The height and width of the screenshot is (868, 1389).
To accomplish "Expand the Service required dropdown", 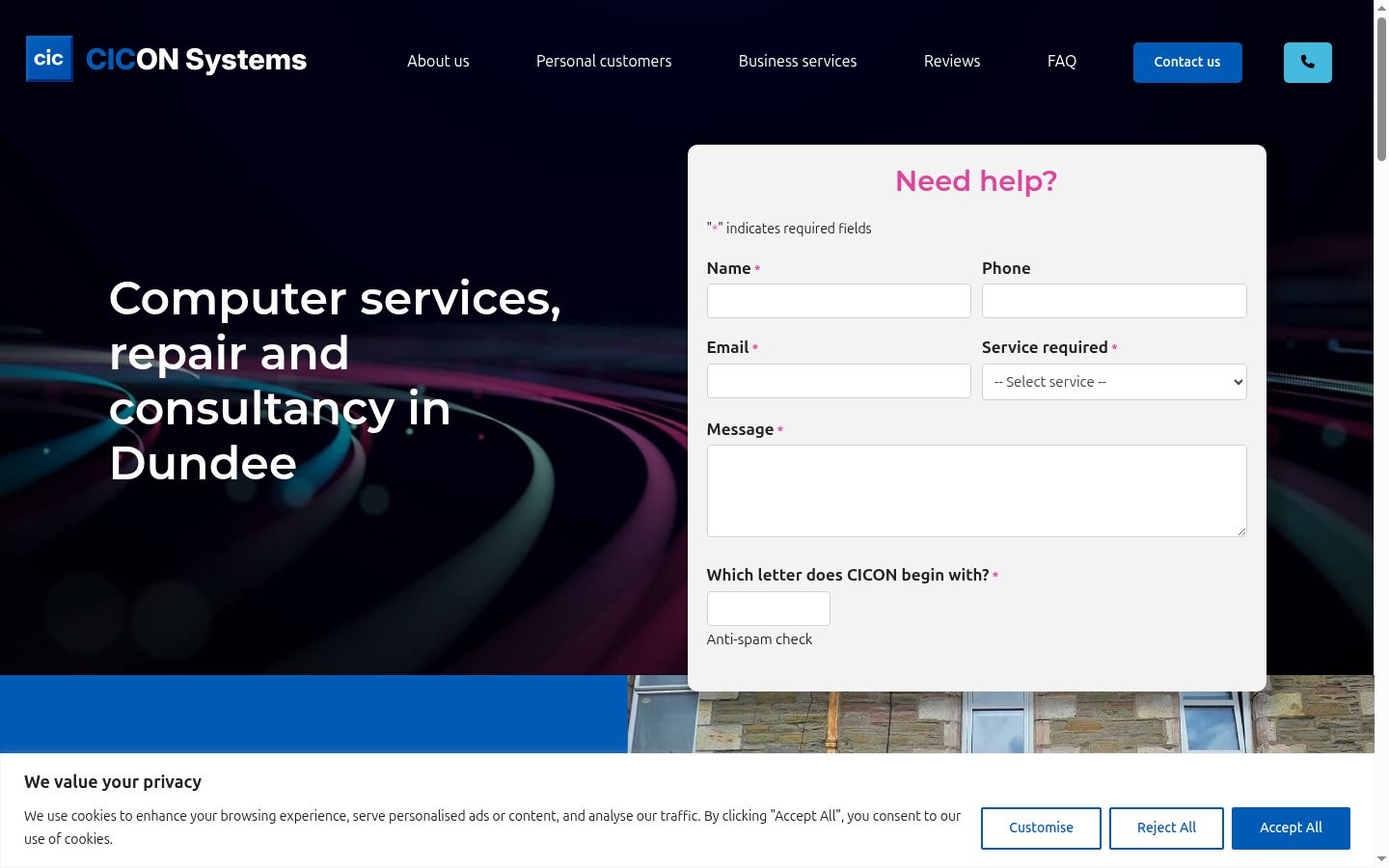I will click(x=1114, y=382).
